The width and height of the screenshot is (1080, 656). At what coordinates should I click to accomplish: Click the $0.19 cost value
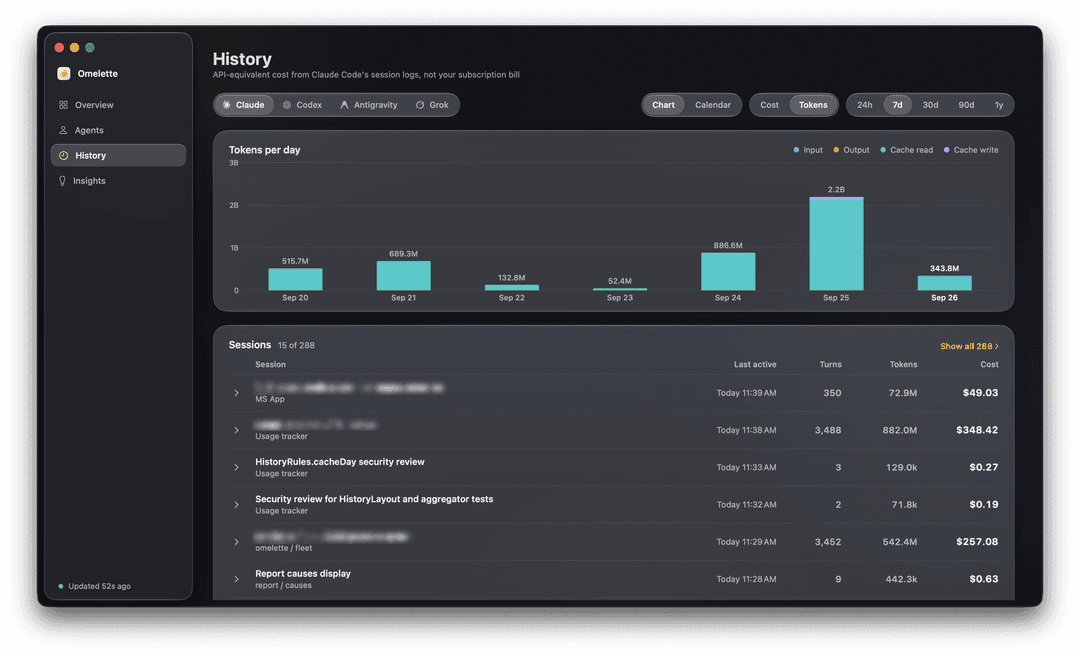click(984, 504)
